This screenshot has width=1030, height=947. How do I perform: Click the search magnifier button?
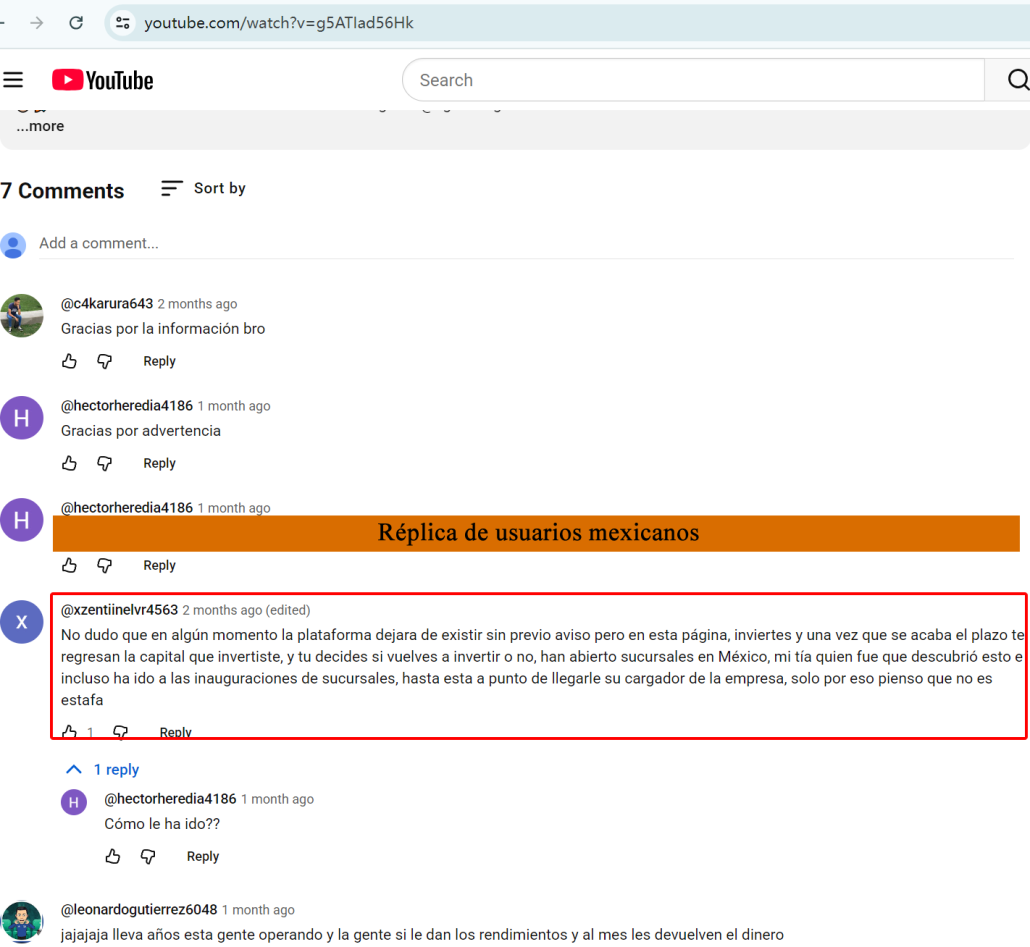pos(1015,80)
